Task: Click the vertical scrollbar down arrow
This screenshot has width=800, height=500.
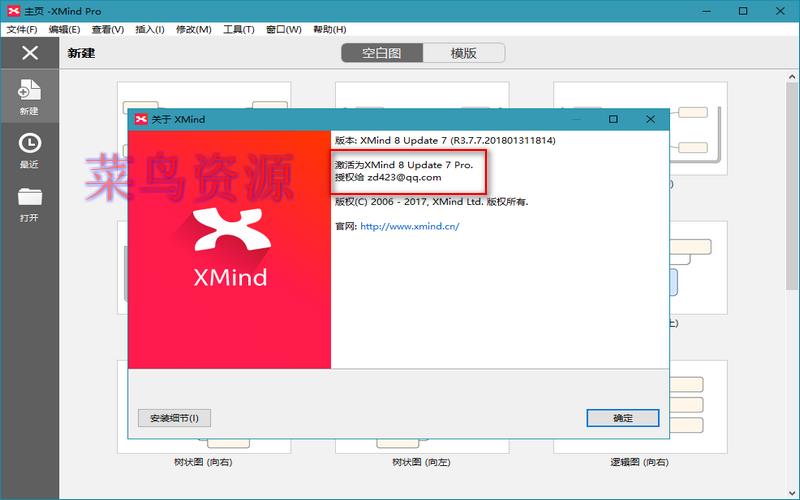Action: pyautogui.click(x=792, y=492)
